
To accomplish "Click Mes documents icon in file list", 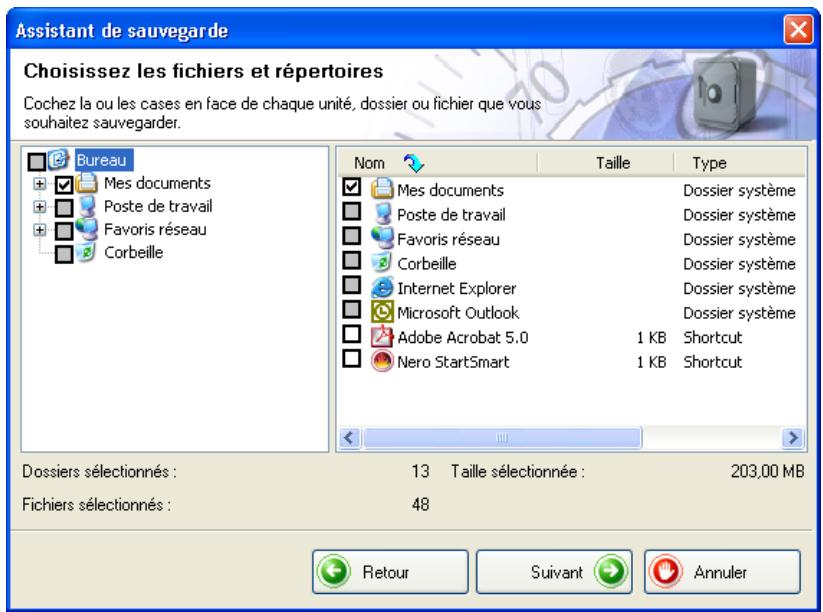I will (382, 189).
